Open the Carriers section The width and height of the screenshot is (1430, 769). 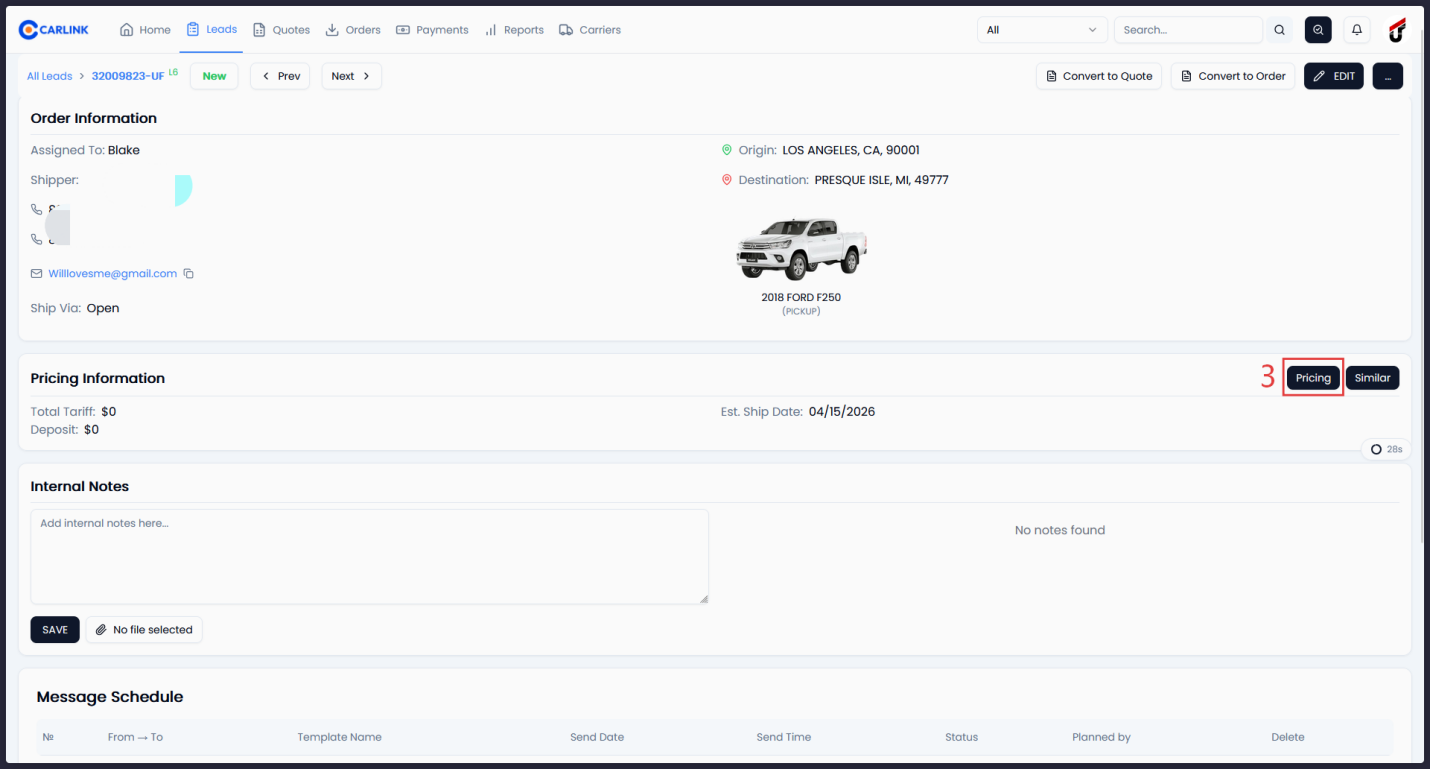coord(589,29)
